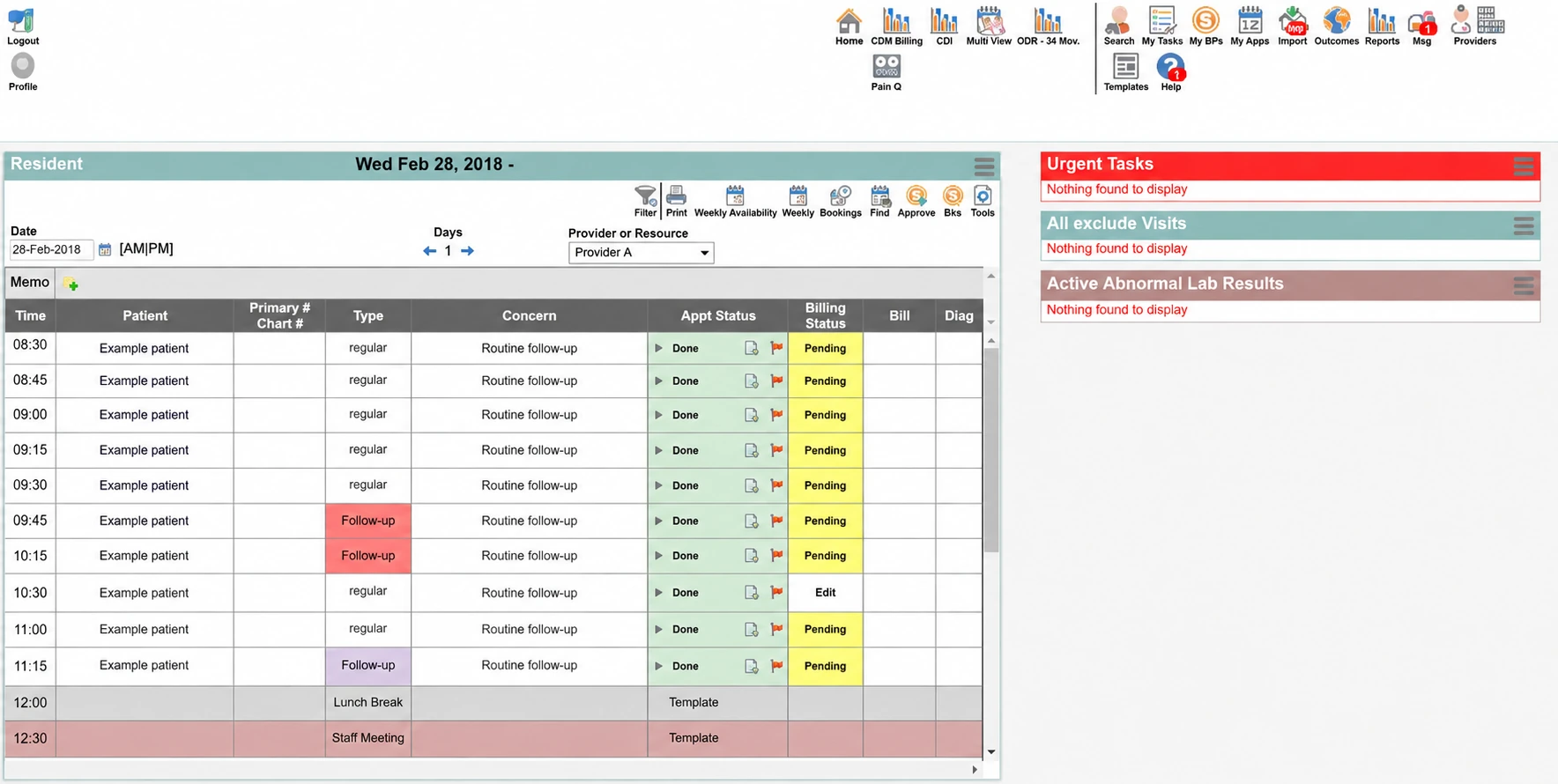1558x784 pixels.
Task: Open the date picker calendar icon
Action: pos(105,250)
